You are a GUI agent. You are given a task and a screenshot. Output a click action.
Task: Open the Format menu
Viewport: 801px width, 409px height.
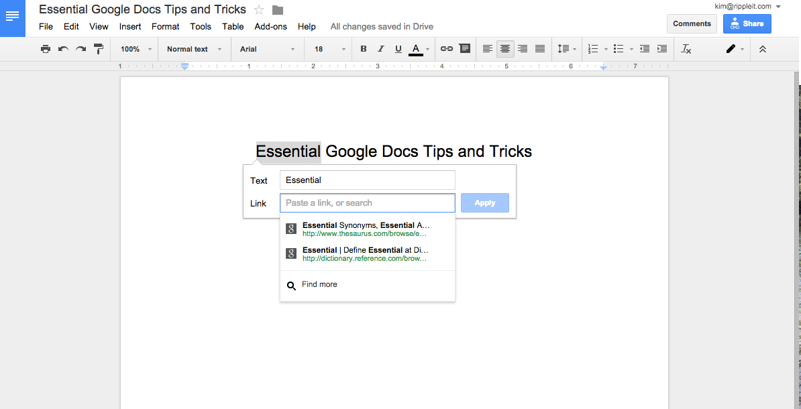[166, 27]
